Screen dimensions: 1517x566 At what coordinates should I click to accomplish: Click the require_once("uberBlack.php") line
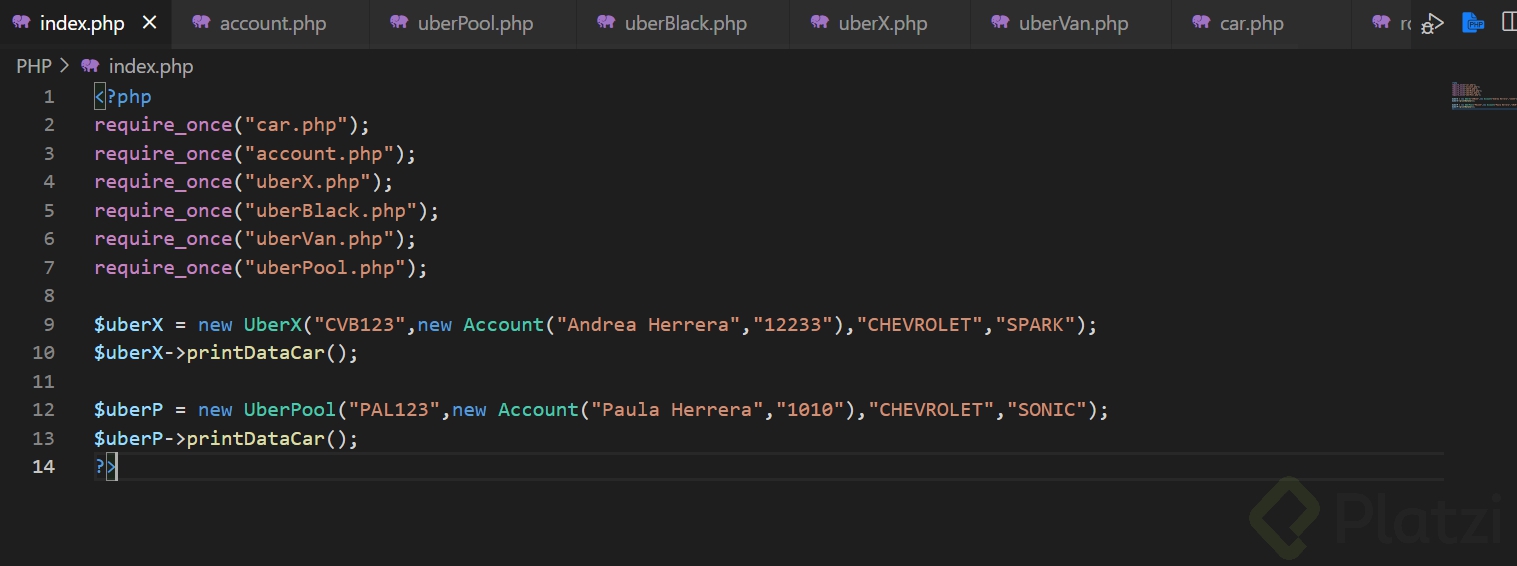(x=267, y=211)
